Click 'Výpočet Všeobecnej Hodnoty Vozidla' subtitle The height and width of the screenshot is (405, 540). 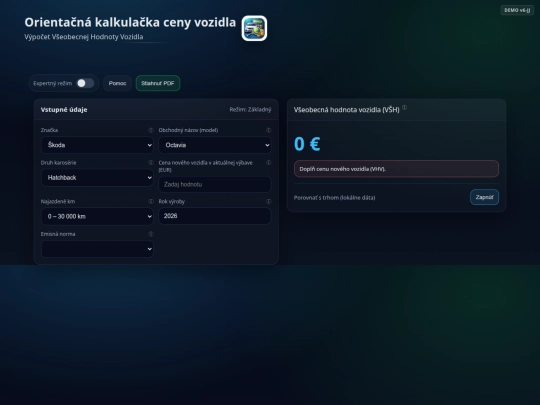coord(84,37)
